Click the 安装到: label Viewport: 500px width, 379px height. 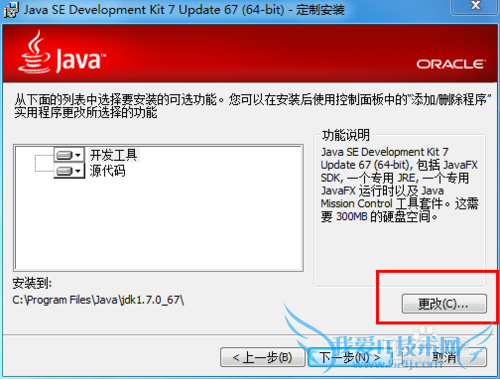click(x=32, y=283)
